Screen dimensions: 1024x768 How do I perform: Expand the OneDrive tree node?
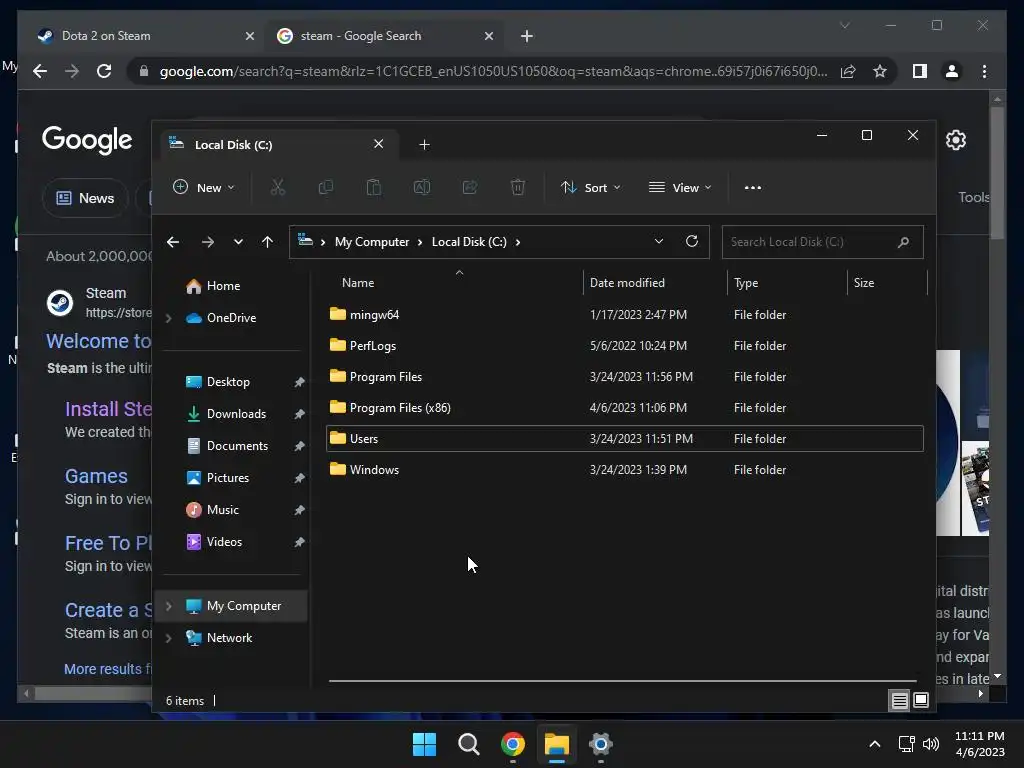tap(168, 318)
